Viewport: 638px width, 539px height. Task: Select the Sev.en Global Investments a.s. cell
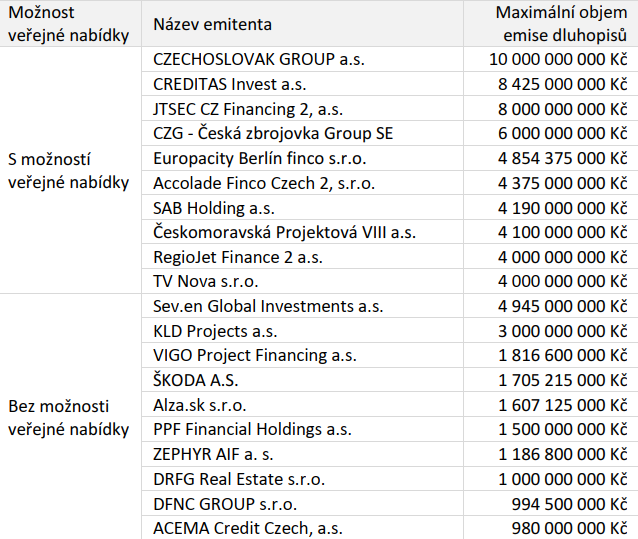(268, 307)
